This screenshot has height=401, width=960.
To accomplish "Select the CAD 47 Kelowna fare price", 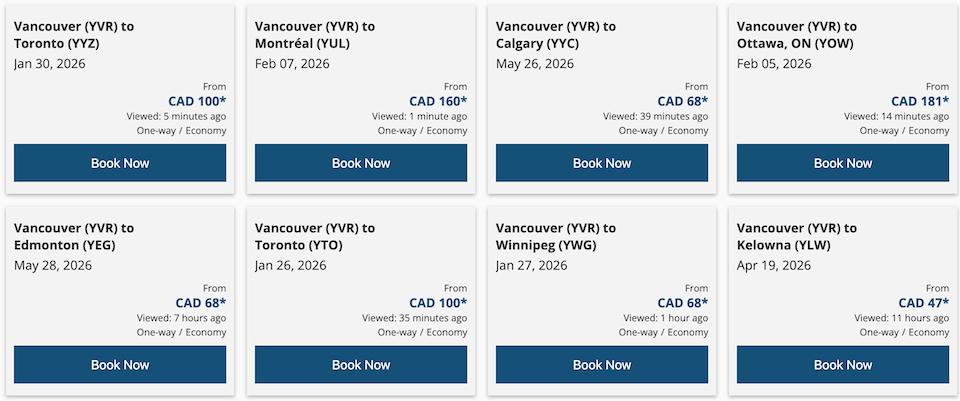I will coord(923,303).
